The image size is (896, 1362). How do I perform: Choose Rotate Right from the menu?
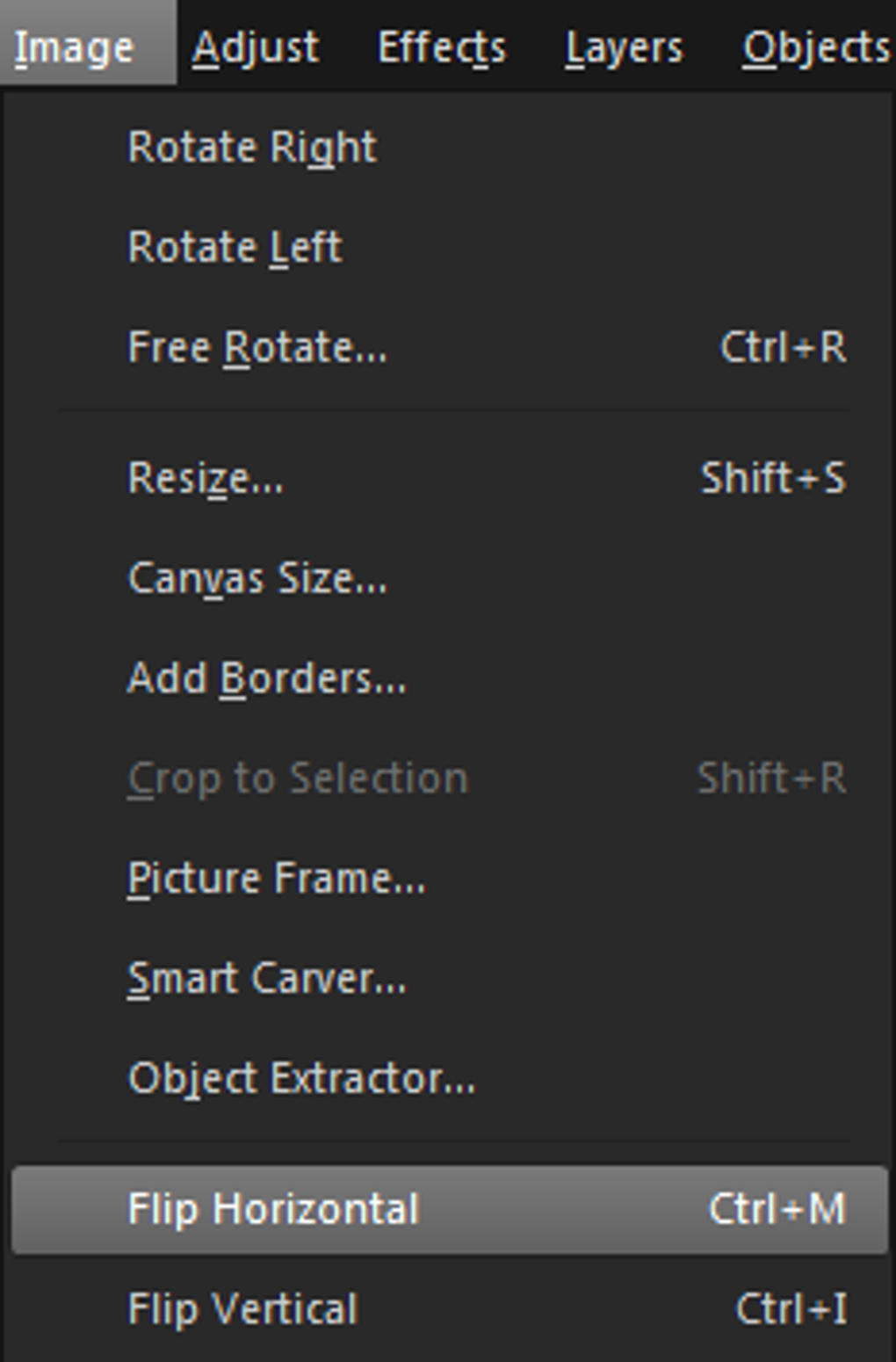coord(252,147)
